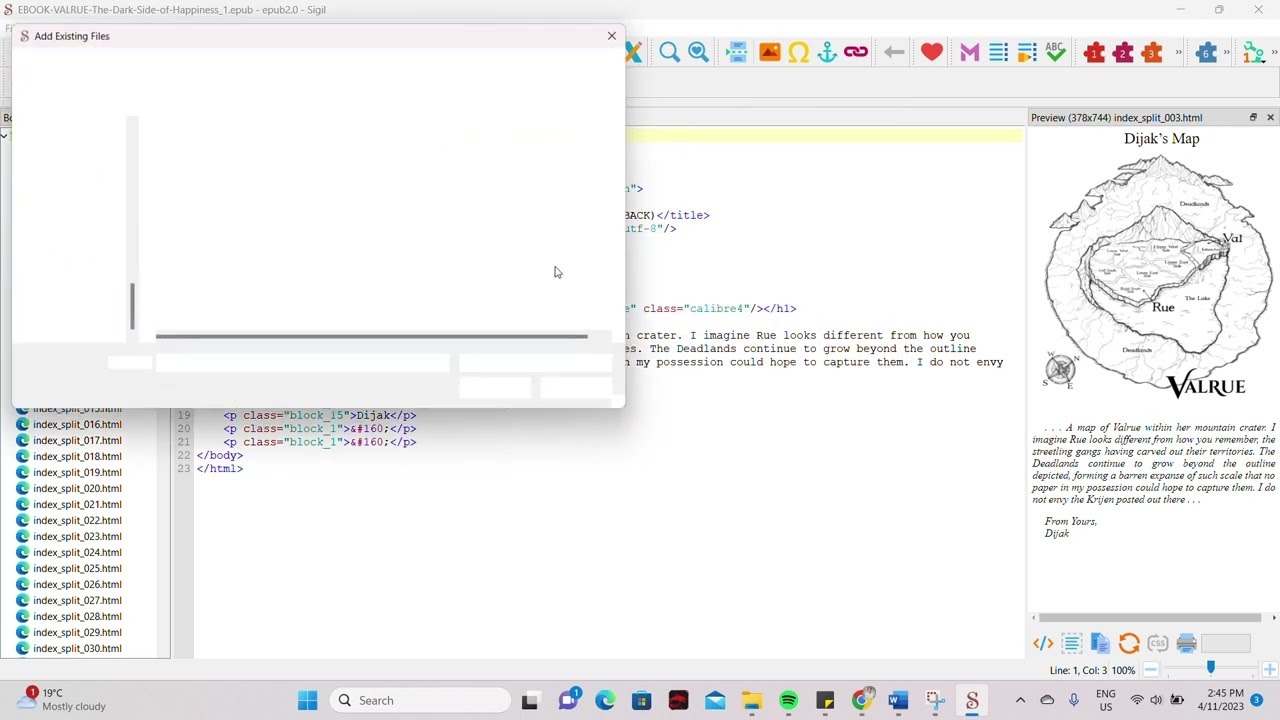Click Preview's orange Reload icon
1280x720 pixels.
[x=1129, y=644]
